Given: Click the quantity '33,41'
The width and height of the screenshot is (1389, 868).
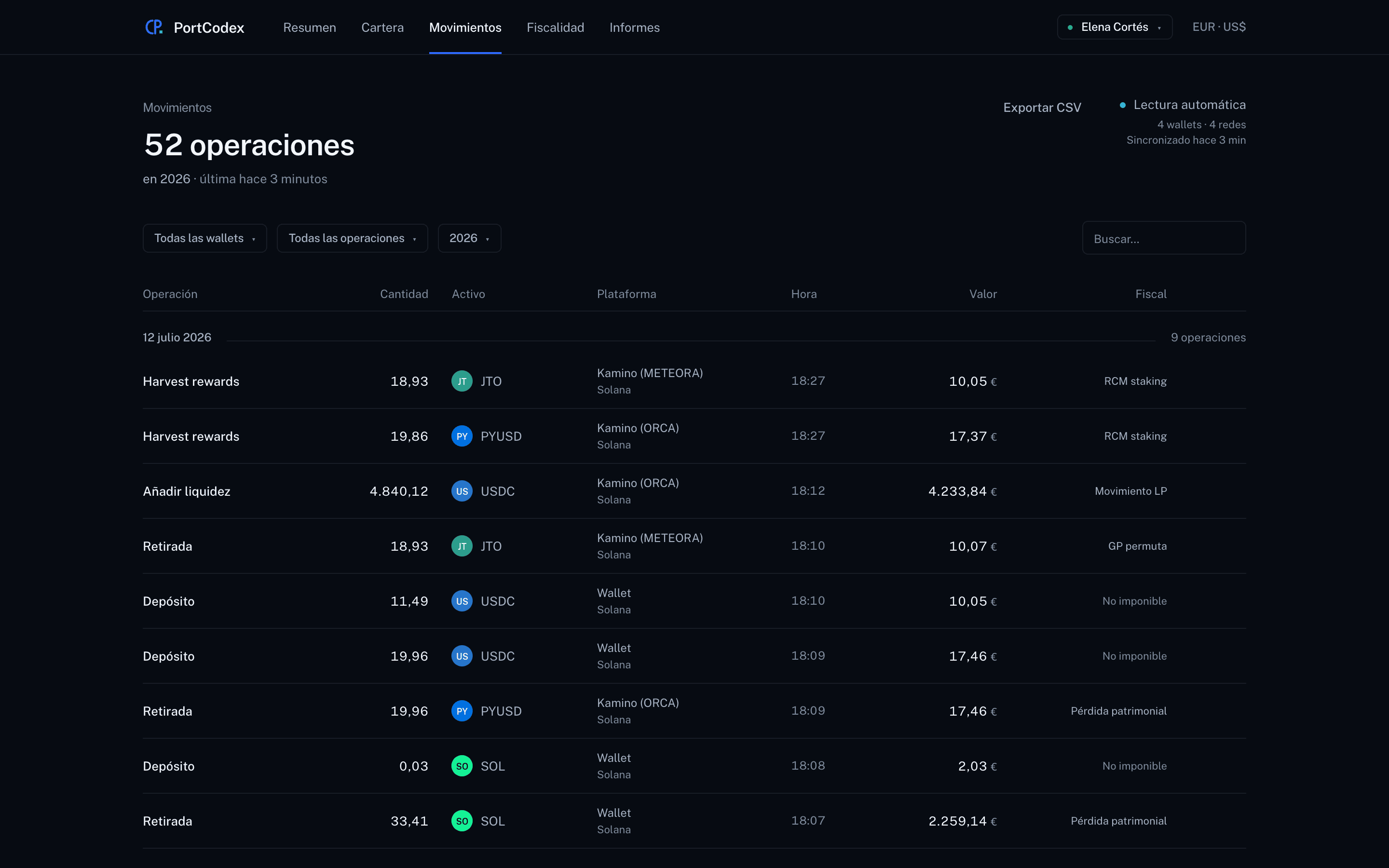Looking at the screenshot, I should click(x=409, y=821).
